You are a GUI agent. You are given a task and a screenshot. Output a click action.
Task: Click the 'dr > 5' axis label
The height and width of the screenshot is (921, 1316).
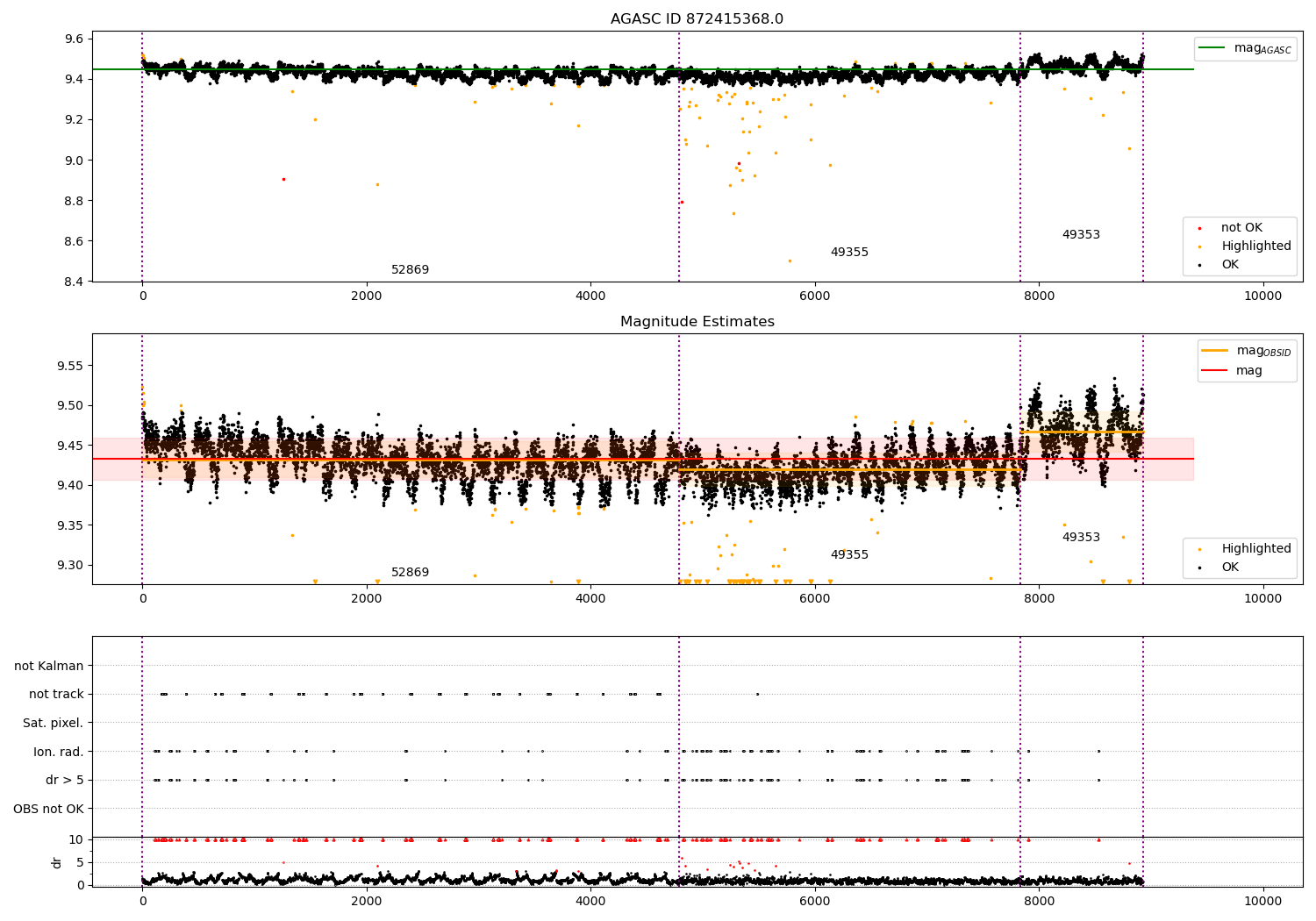tap(65, 780)
